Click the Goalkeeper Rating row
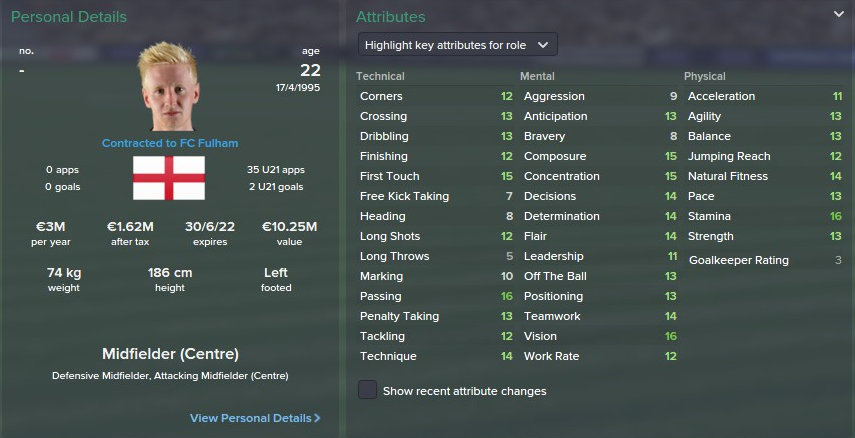 coord(764,260)
